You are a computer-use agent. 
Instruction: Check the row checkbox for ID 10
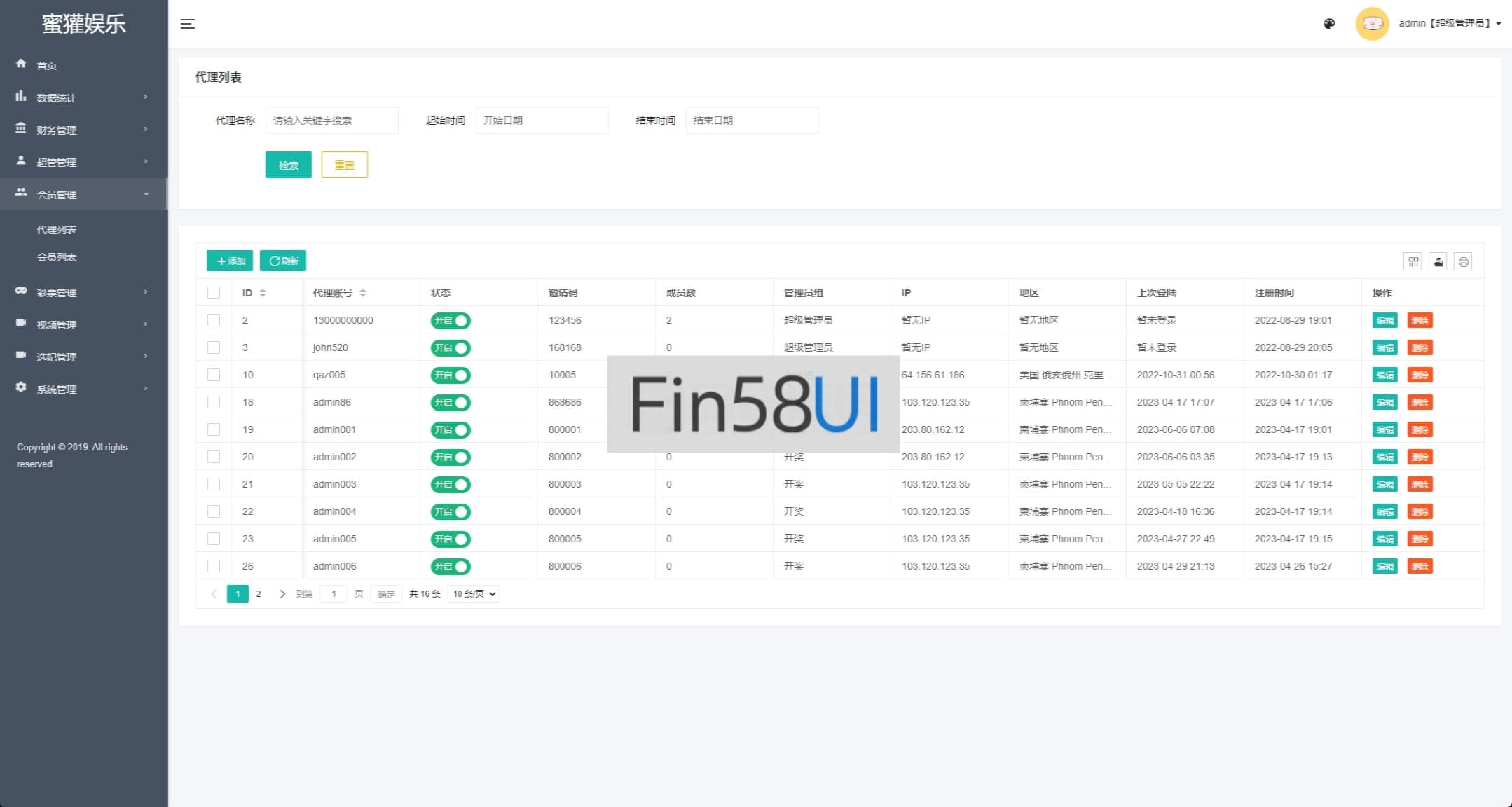214,375
